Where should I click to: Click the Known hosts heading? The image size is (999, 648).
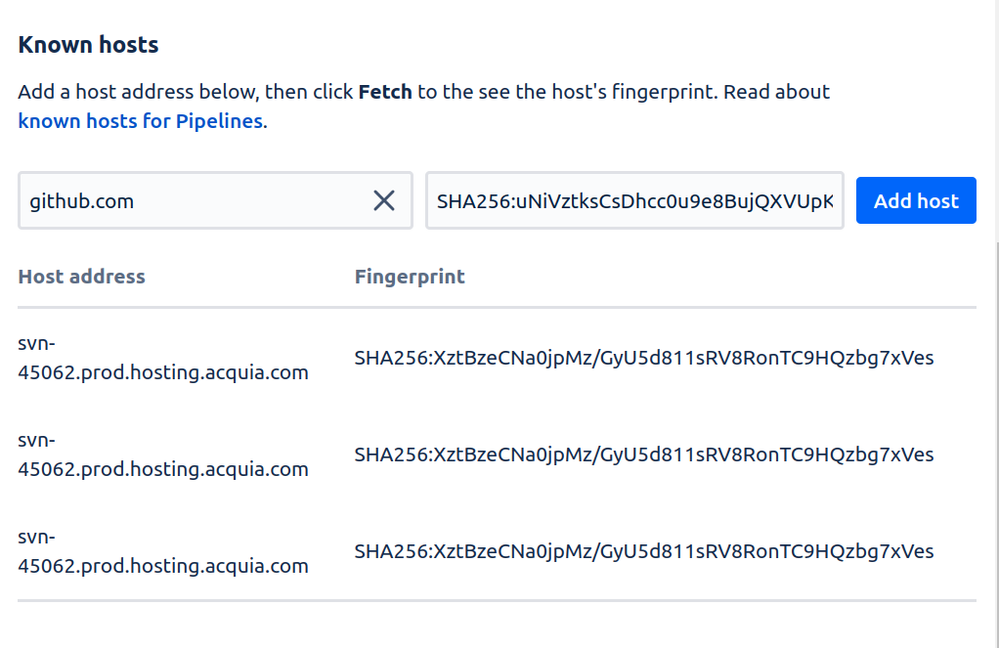point(88,45)
